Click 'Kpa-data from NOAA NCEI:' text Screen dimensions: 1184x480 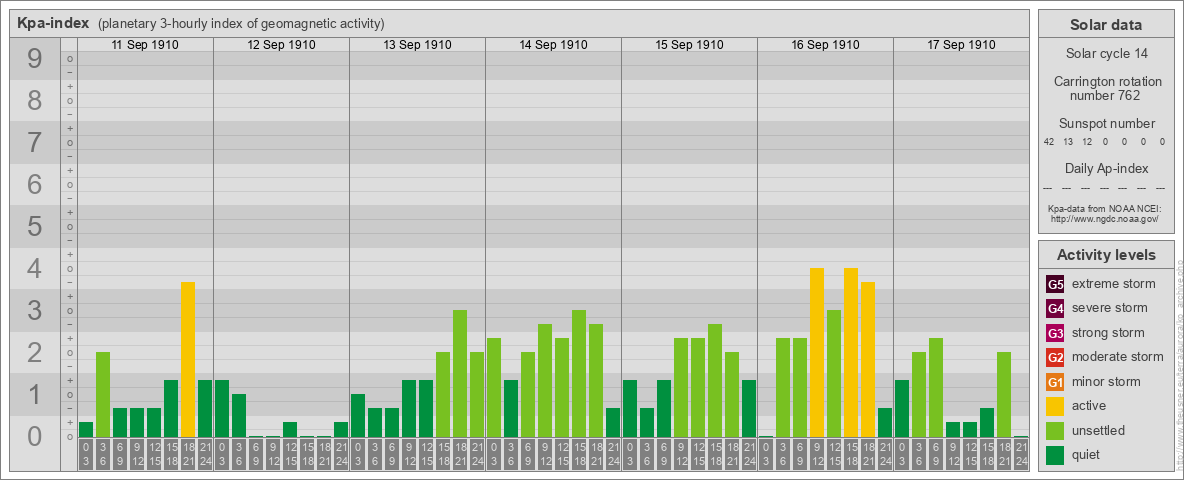pyautogui.click(x=1105, y=208)
